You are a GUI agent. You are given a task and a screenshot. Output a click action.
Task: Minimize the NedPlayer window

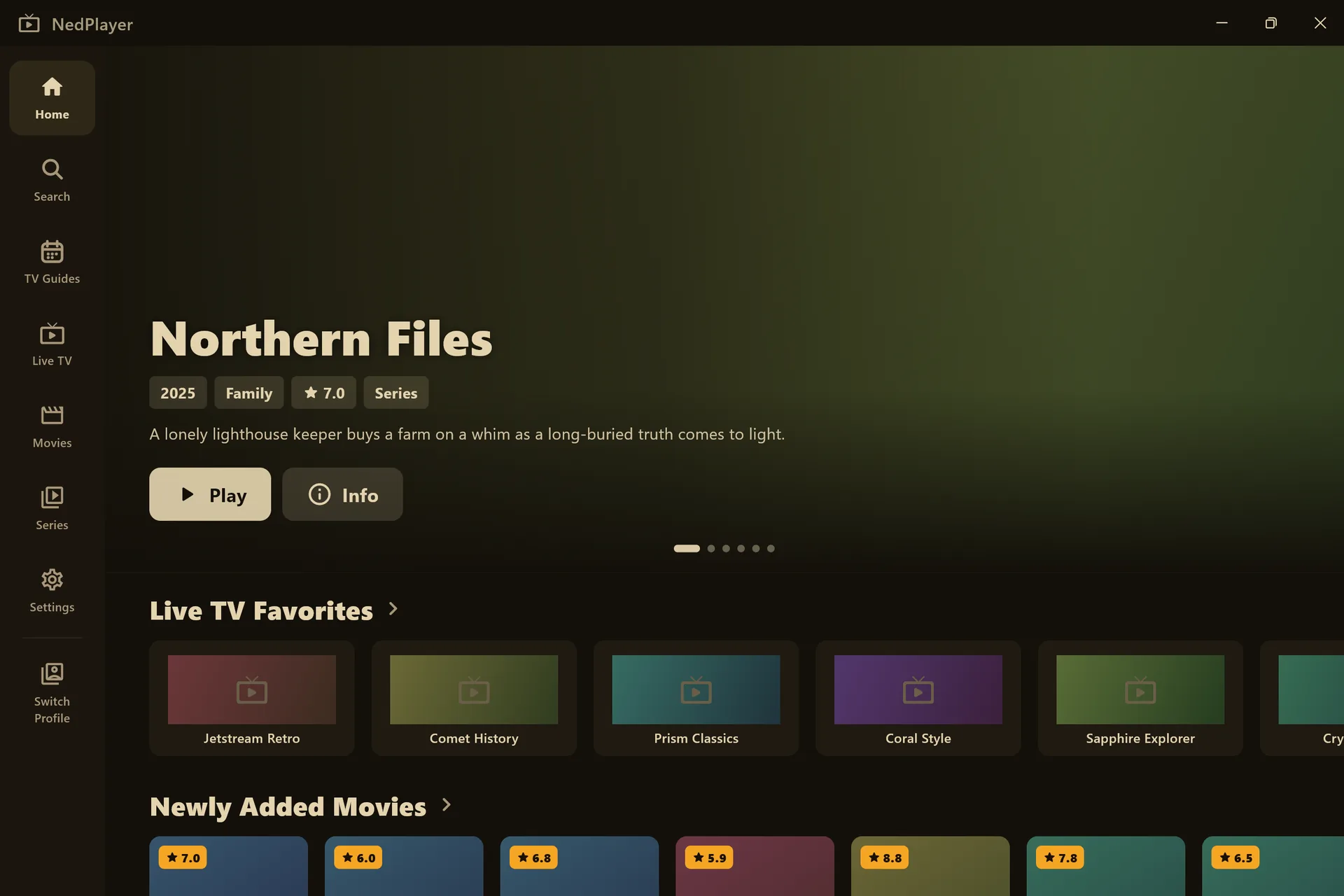pos(1222,23)
